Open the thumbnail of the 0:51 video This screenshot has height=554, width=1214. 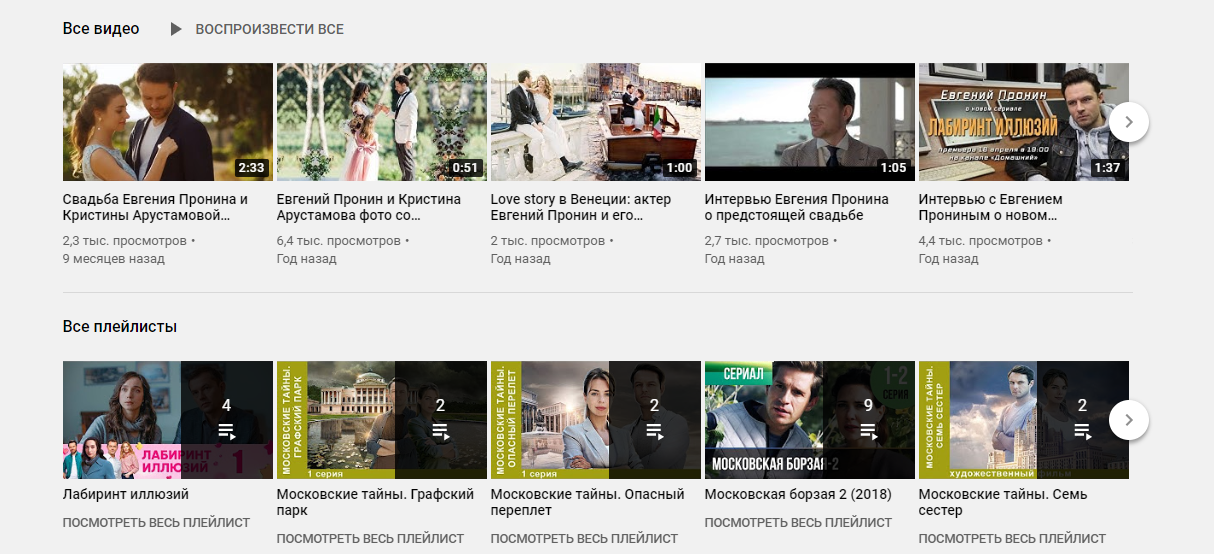click(382, 122)
